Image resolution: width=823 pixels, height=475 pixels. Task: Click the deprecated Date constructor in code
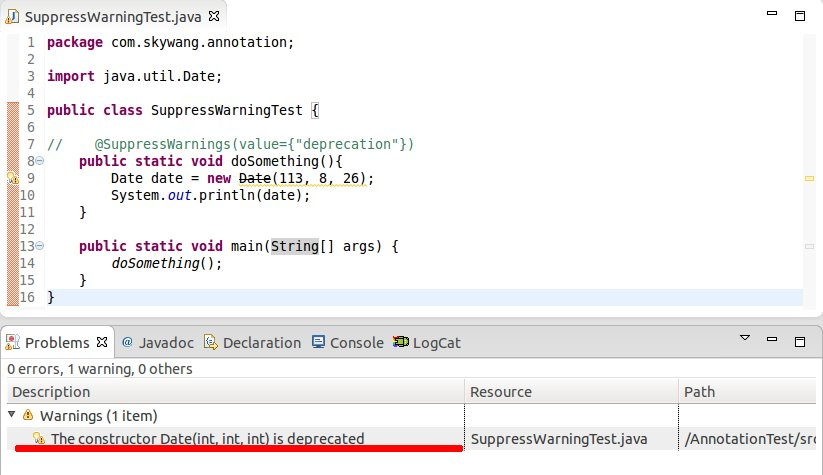255,178
